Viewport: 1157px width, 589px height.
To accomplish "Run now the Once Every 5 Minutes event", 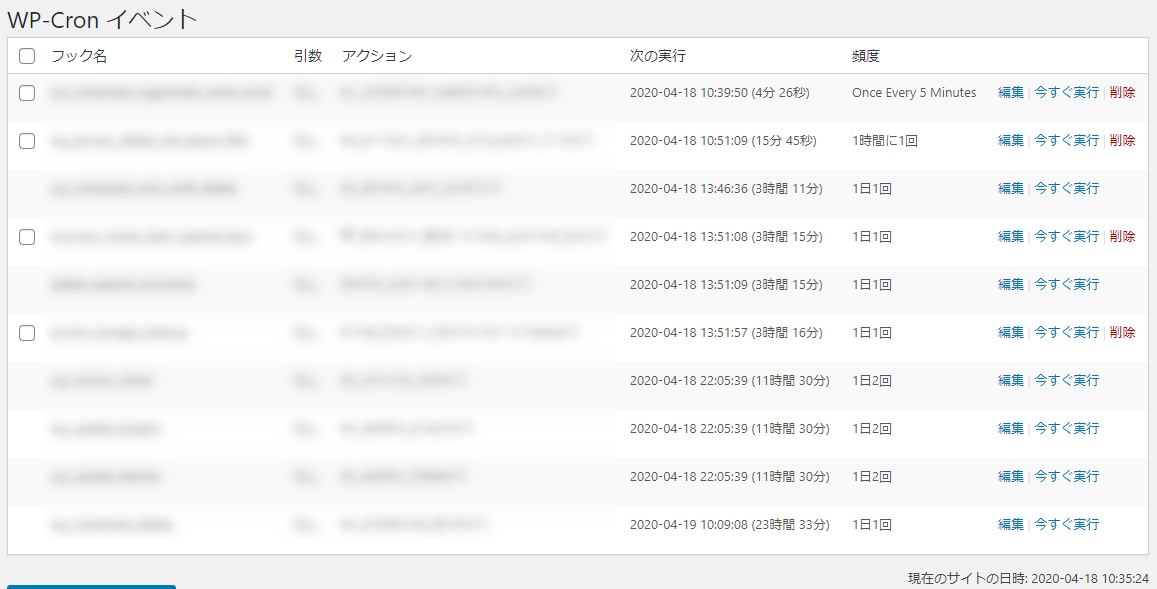I will point(1066,93).
